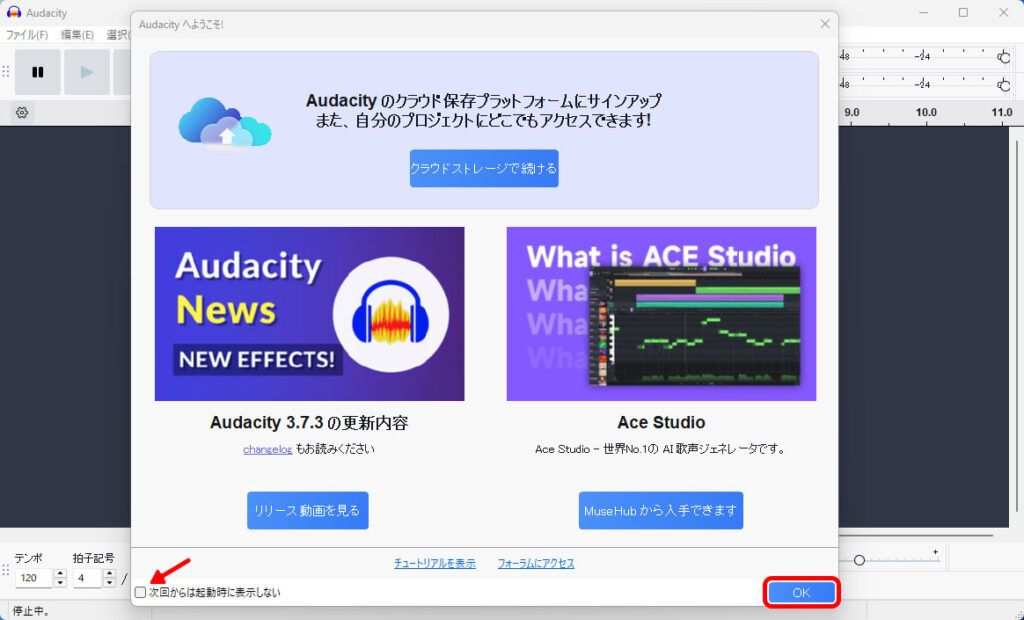
Task: Click the grip handle beside the テンポ field
Action: coord(6,571)
